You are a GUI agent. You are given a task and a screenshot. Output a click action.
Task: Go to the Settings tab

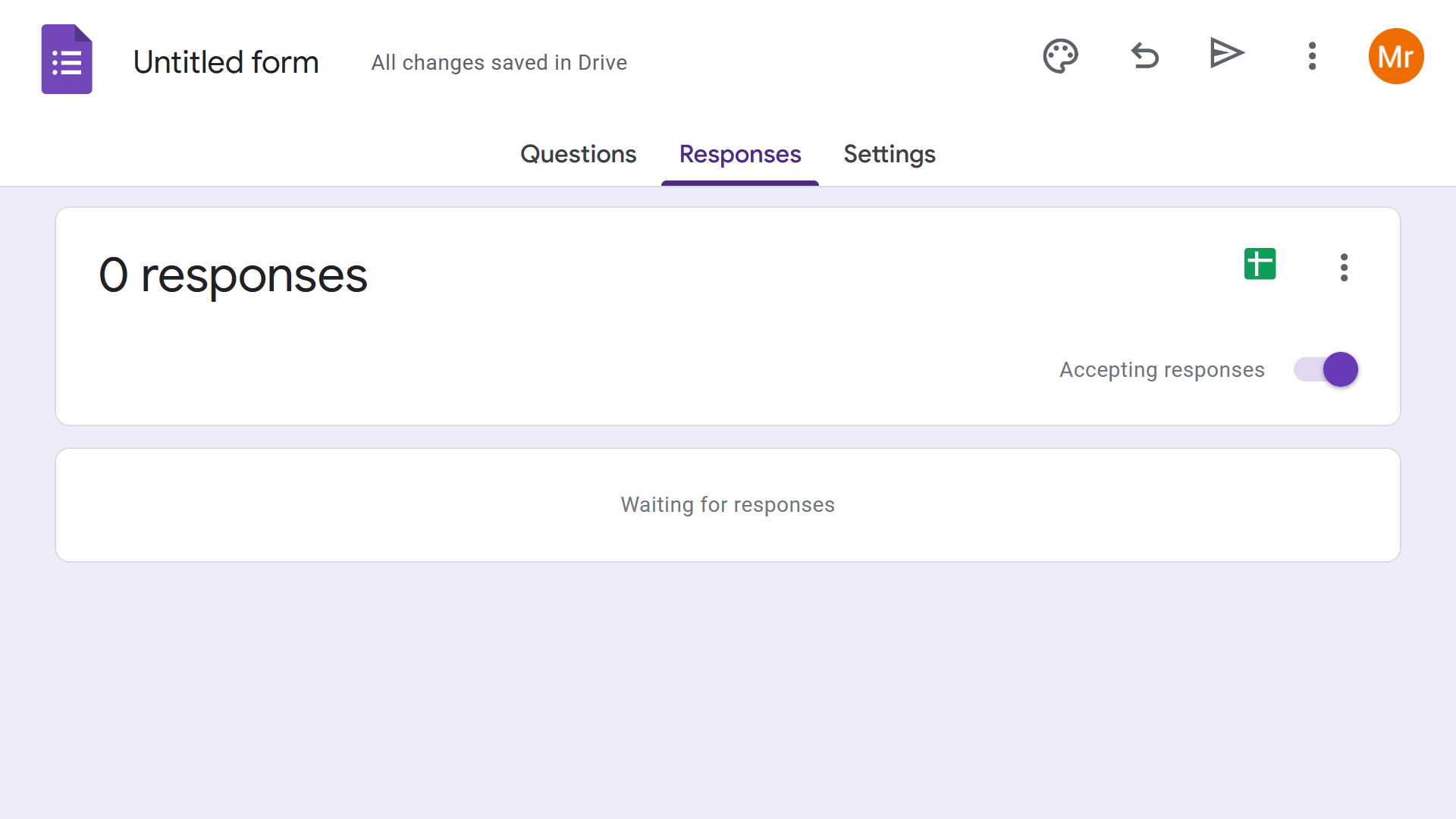point(889,155)
